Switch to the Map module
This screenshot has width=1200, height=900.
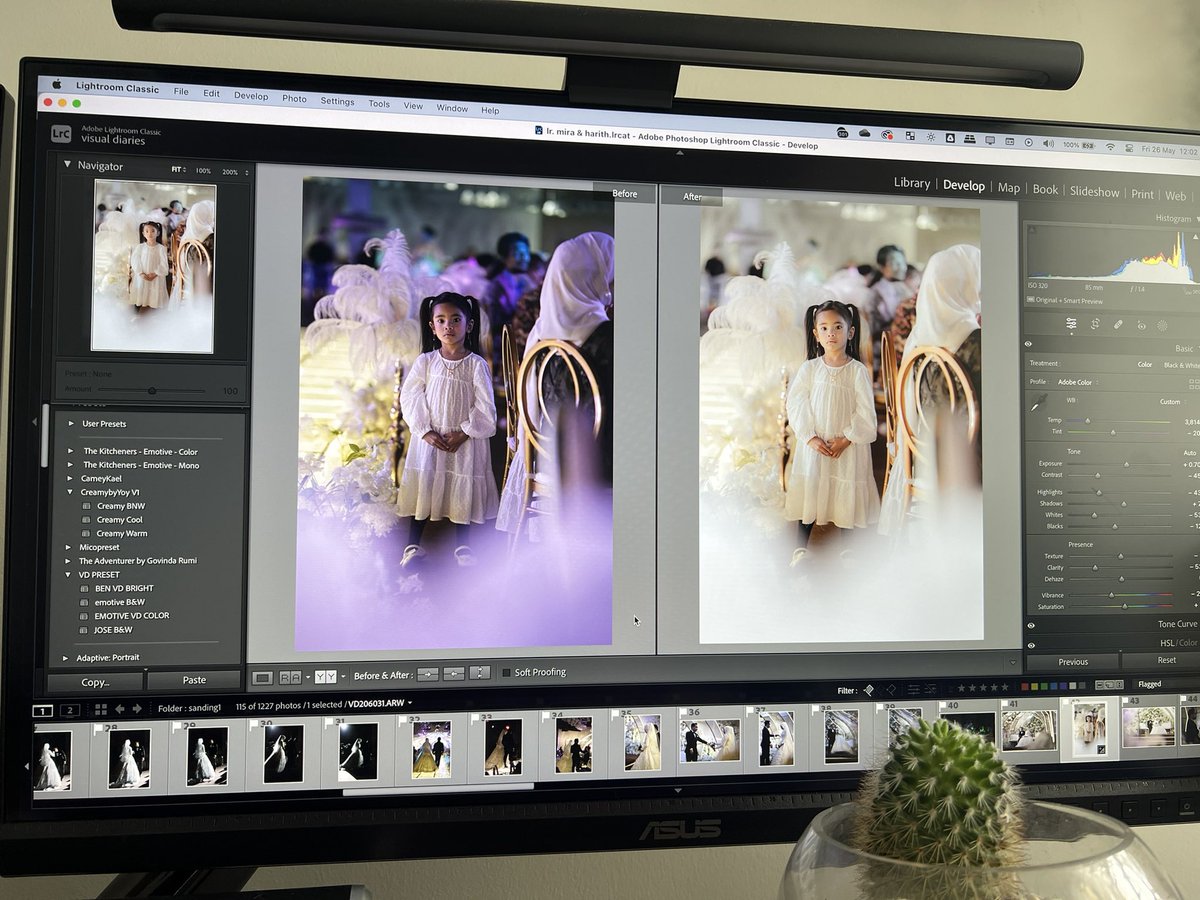point(1009,188)
